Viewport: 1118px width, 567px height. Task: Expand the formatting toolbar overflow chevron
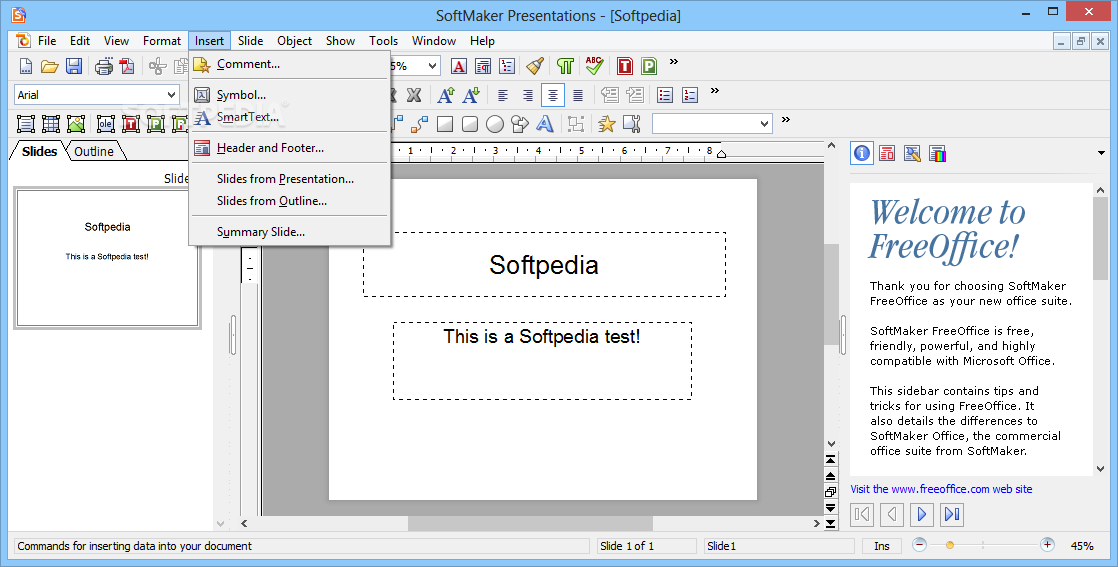(x=715, y=91)
